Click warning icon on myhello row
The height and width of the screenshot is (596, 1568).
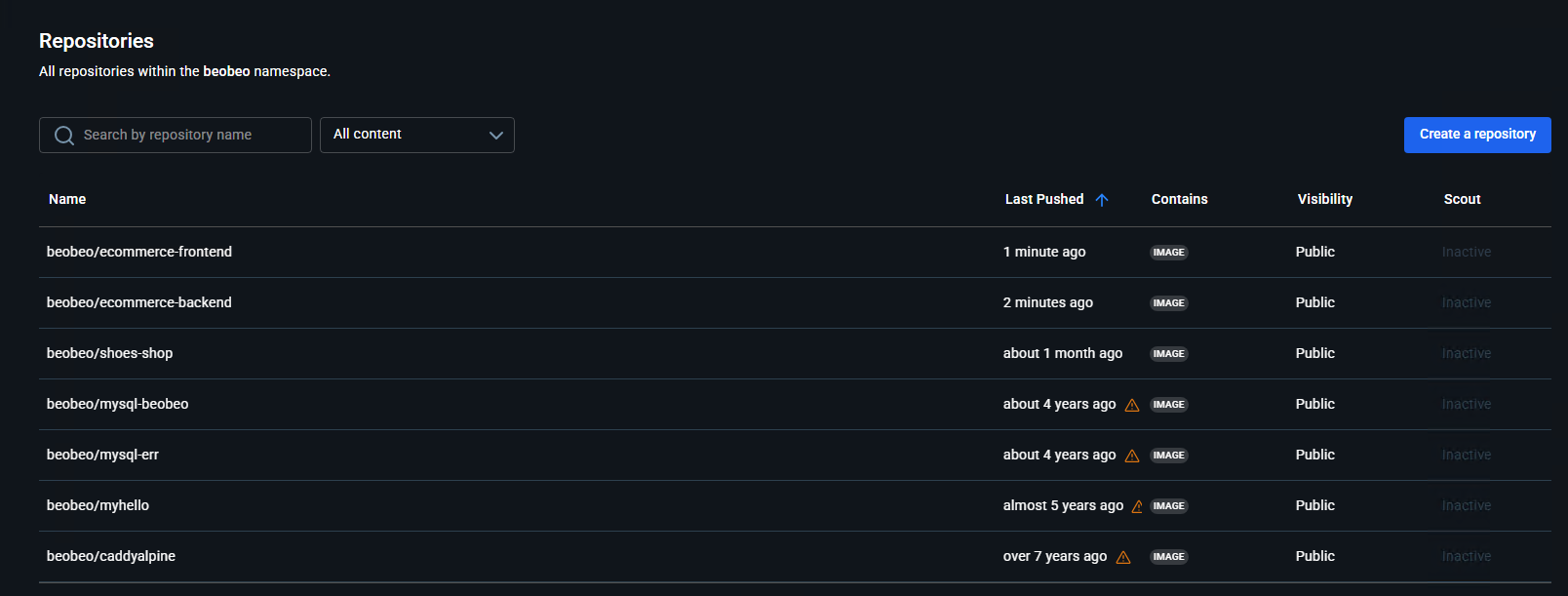tap(1137, 507)
